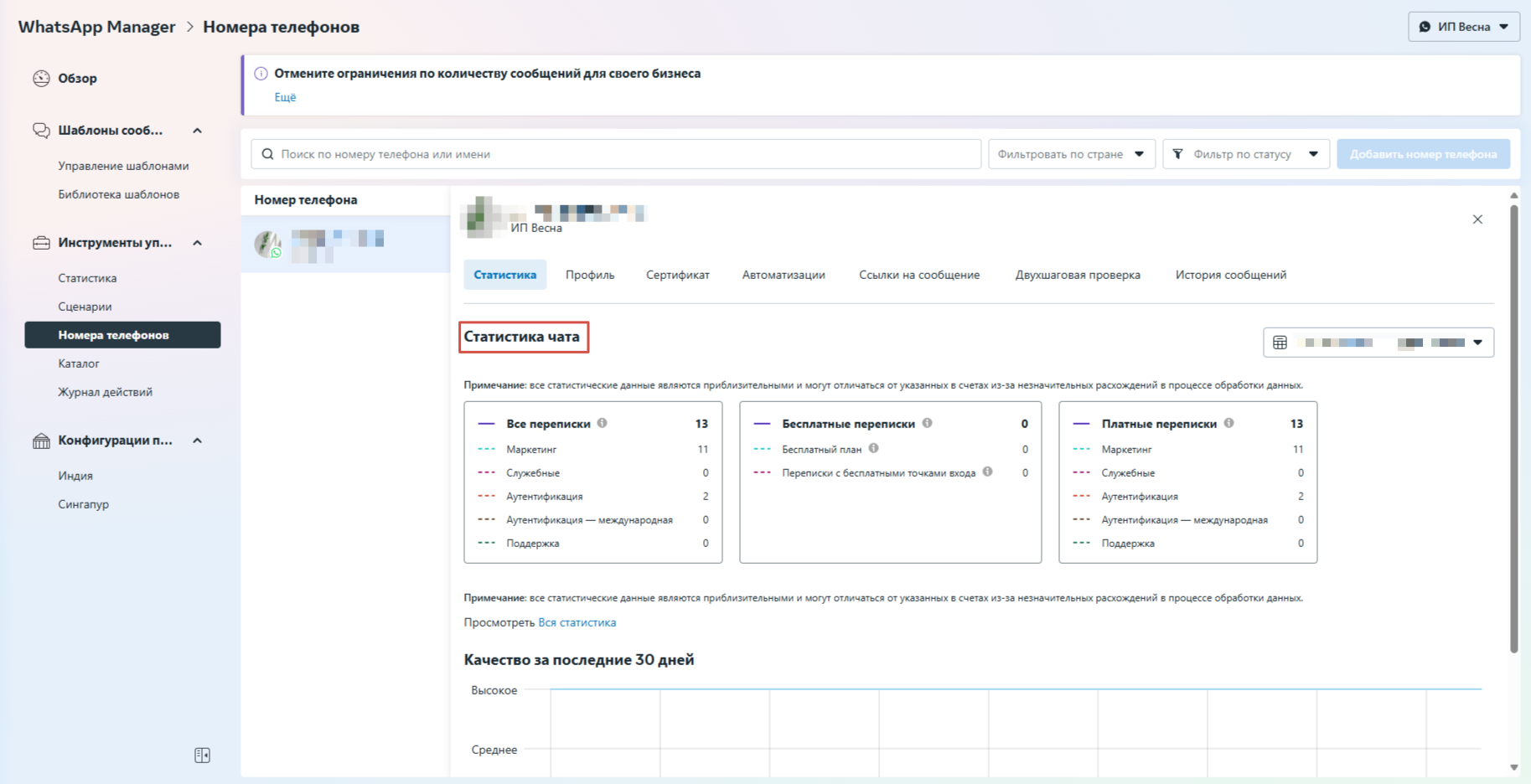Click the phone number search field
This screenshot has height=784, width=1531.
click(x=616, y=154)
